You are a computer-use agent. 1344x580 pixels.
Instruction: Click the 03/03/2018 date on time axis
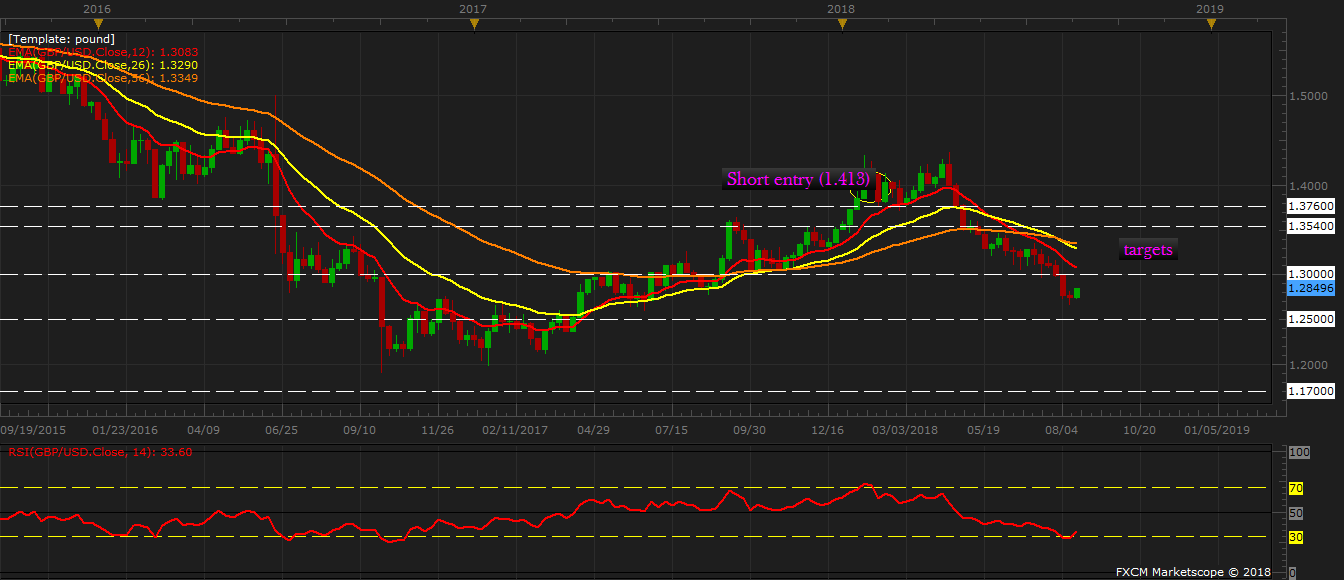pos(906,429)
